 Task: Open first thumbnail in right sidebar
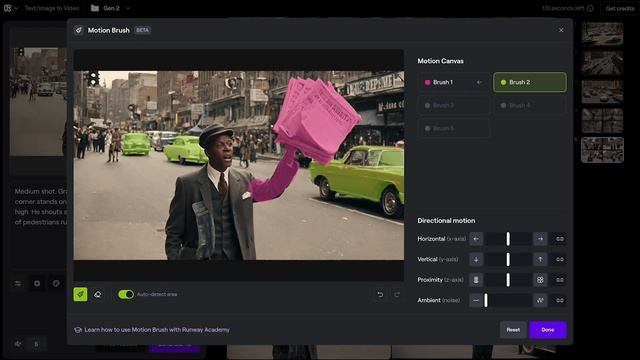[602, 34]
